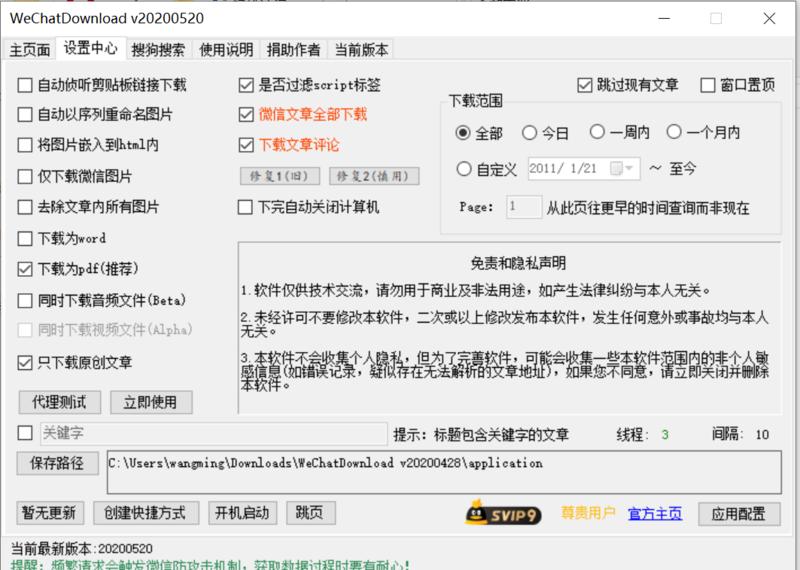Tick 去除文章内所有图片 checkbox
800x570 pixels.
tap(24, 207)
